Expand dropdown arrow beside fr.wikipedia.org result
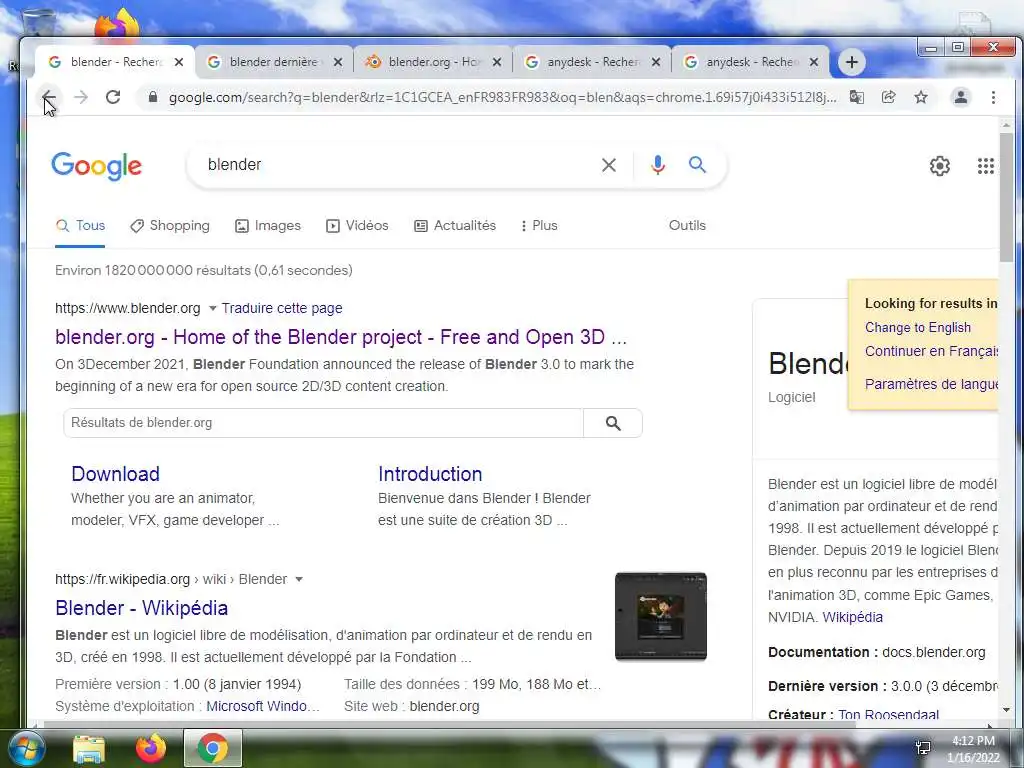The width and height of the screenshot is (1024, 768). click(x=298, y=579)
